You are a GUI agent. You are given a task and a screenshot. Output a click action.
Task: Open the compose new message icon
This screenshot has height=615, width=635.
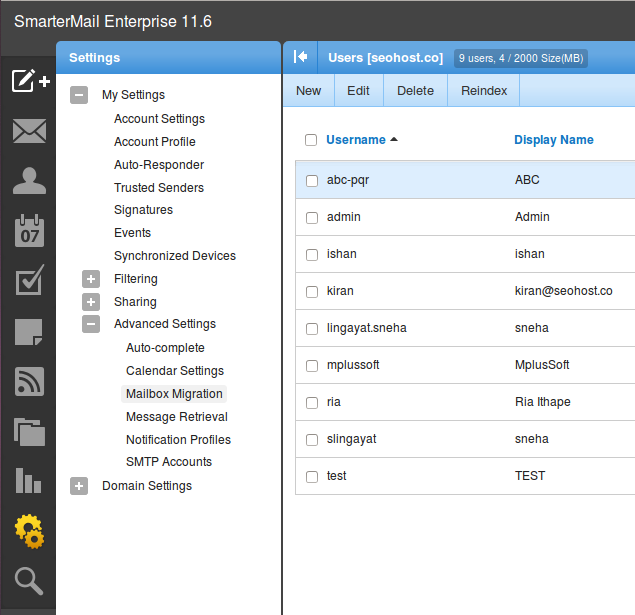[x=29, y=81]
